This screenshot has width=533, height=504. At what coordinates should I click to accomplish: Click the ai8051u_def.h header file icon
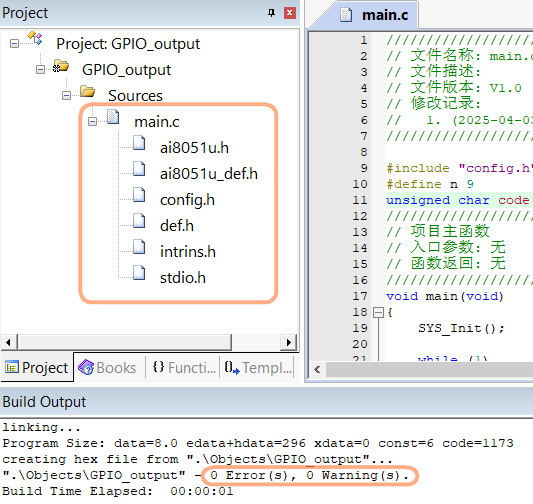[139, 169]
